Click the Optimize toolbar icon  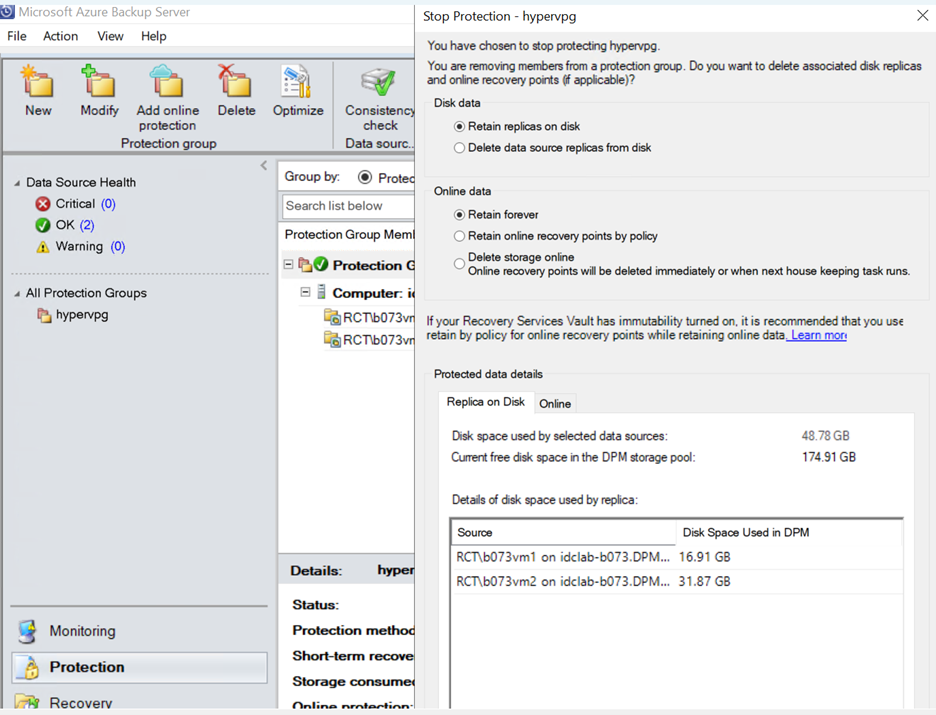[x=297, y=82]
